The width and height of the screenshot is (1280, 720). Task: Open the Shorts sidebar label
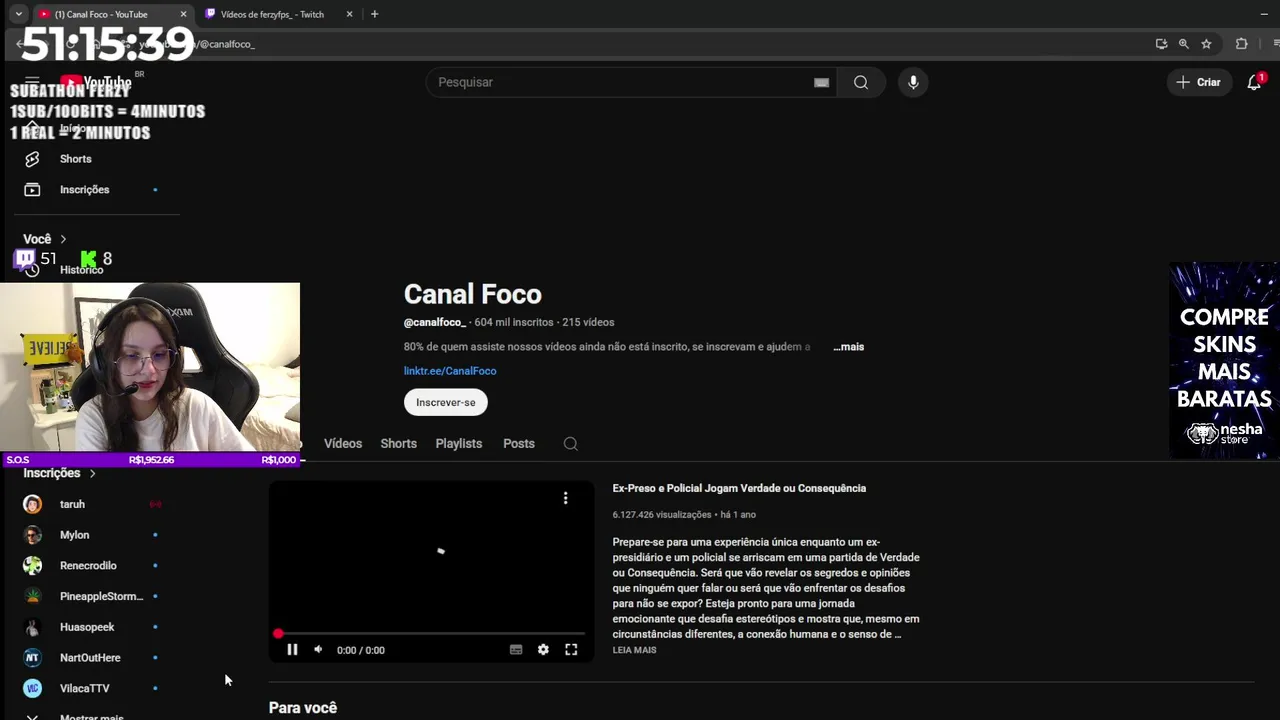coord(75,159)
